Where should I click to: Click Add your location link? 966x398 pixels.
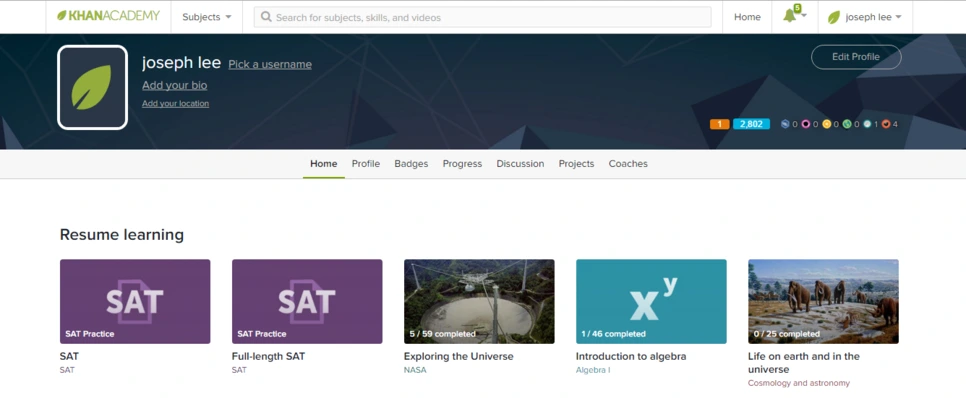tap(176, 104)
